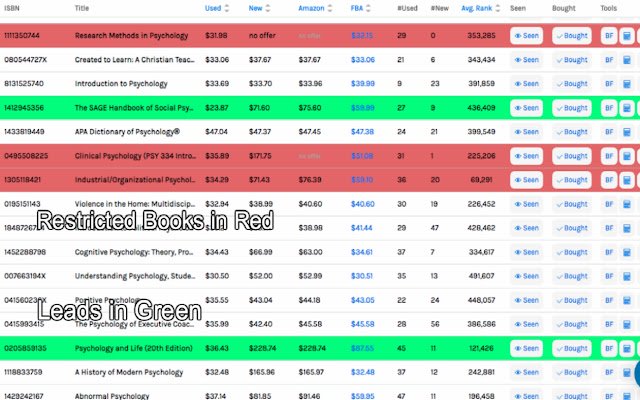Click the title 'APA Dictionary of Psychology®'

(127, 132)
